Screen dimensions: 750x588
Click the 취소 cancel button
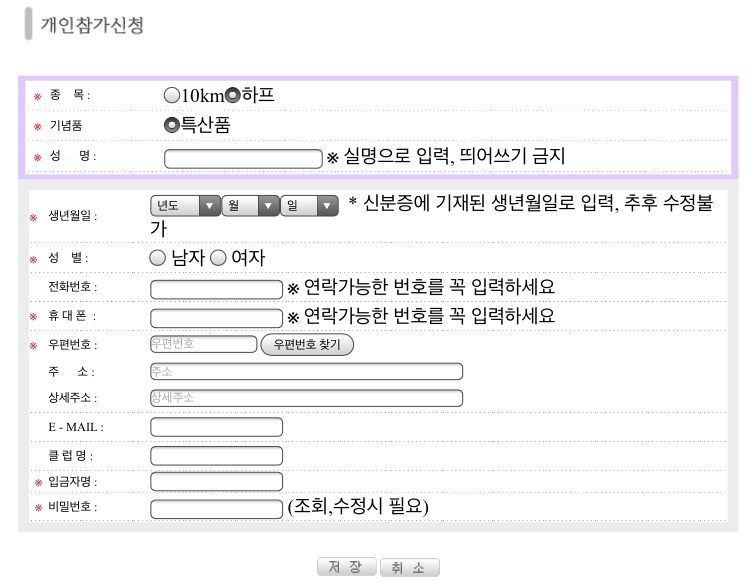pos(409,568)
